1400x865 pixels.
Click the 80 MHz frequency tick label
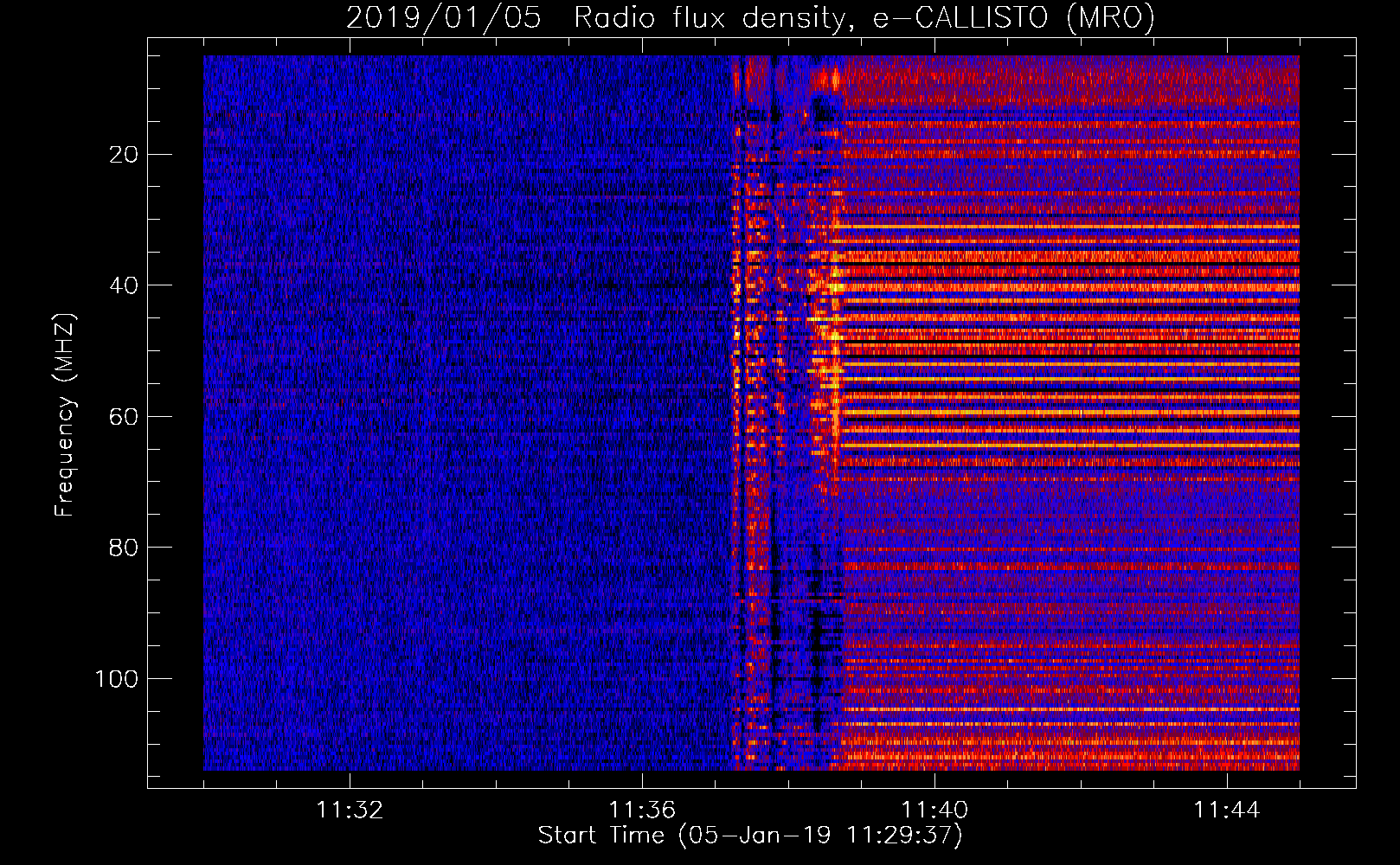(125, 548)
